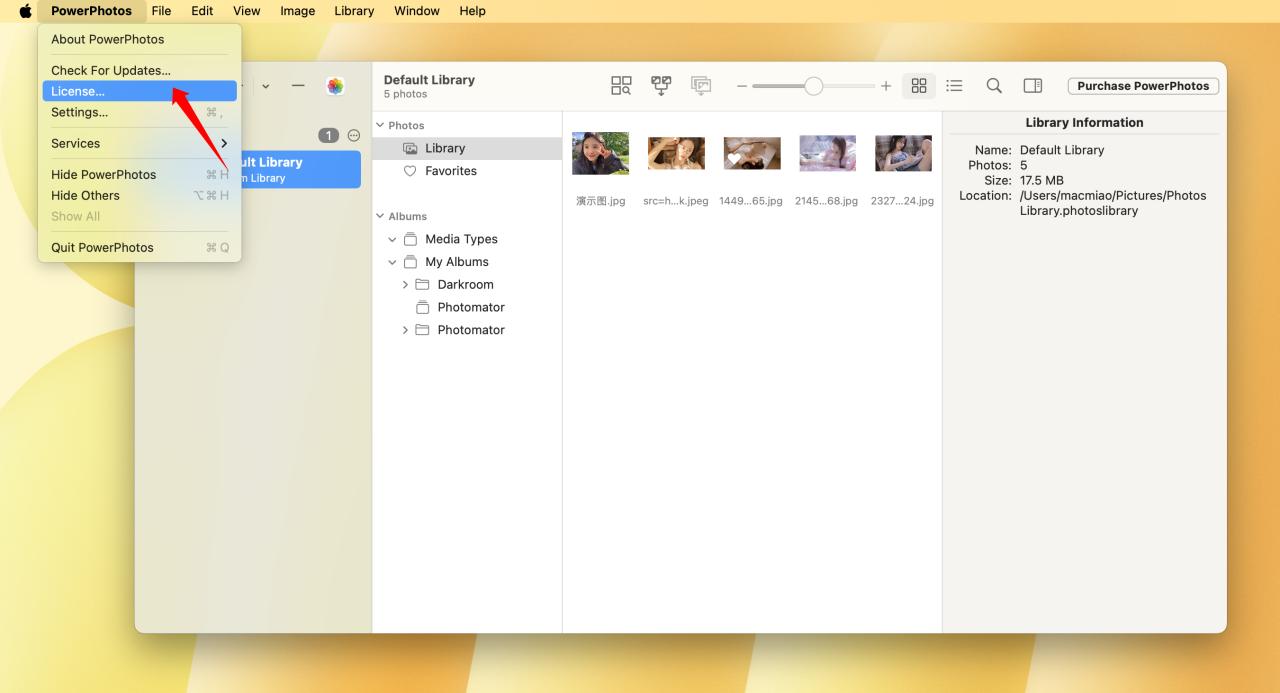Select the Darkroom folder row
The image size is (1280, 693).
[467, 285]
